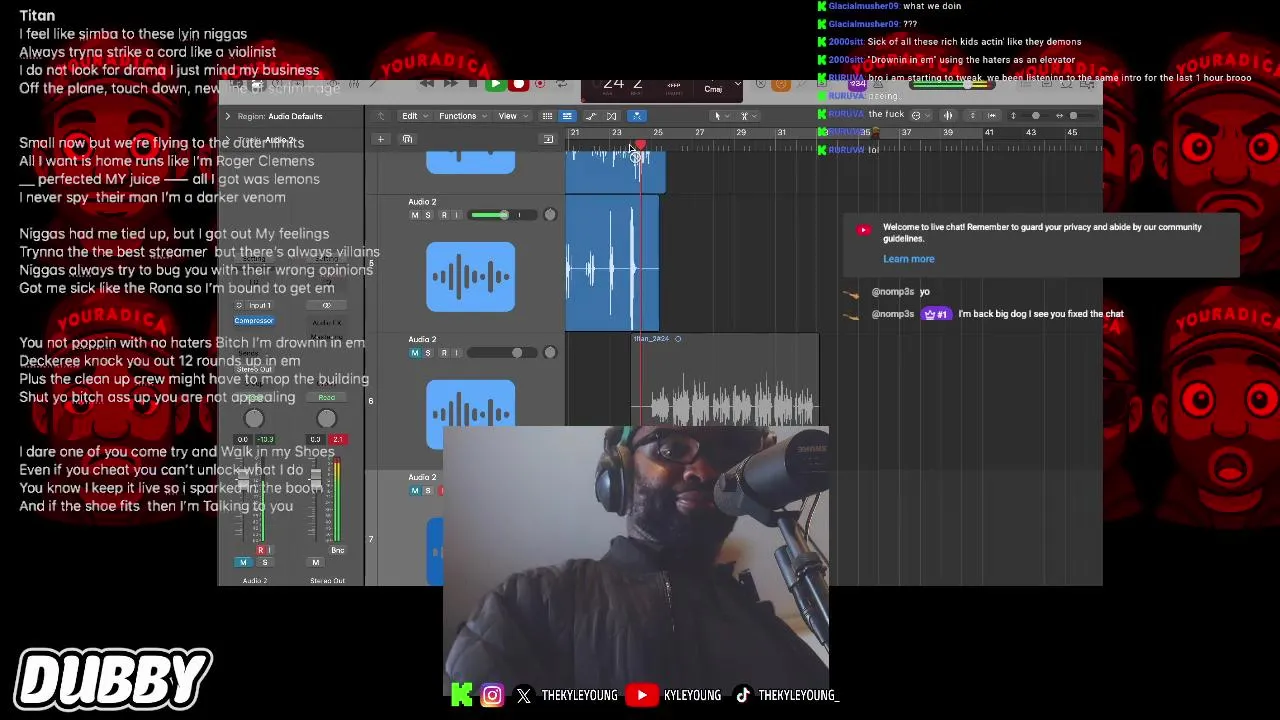1280x720 pixels.
Task: Click the highlighted list view icon
Action: tap(567, 116)
